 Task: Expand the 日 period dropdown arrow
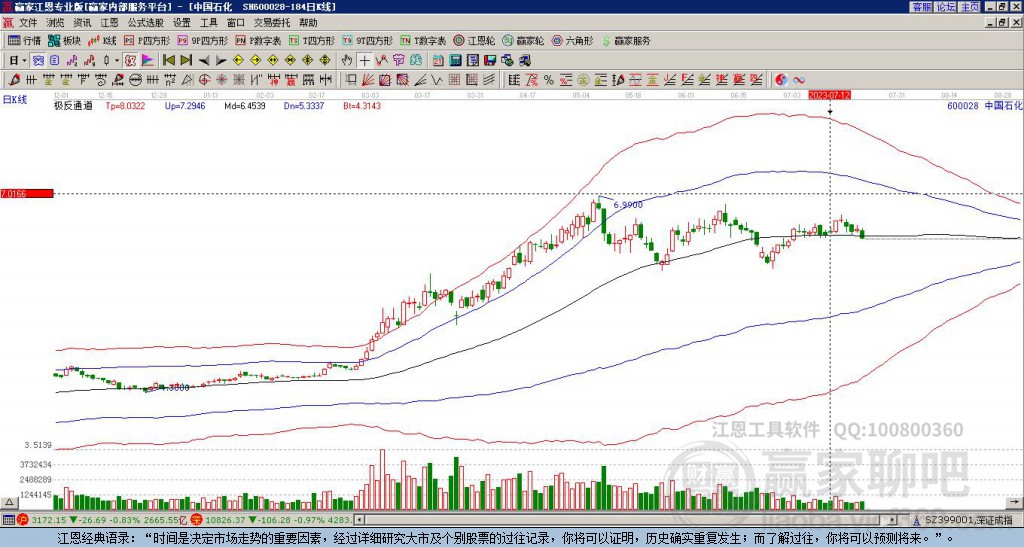tap(24, 61)
